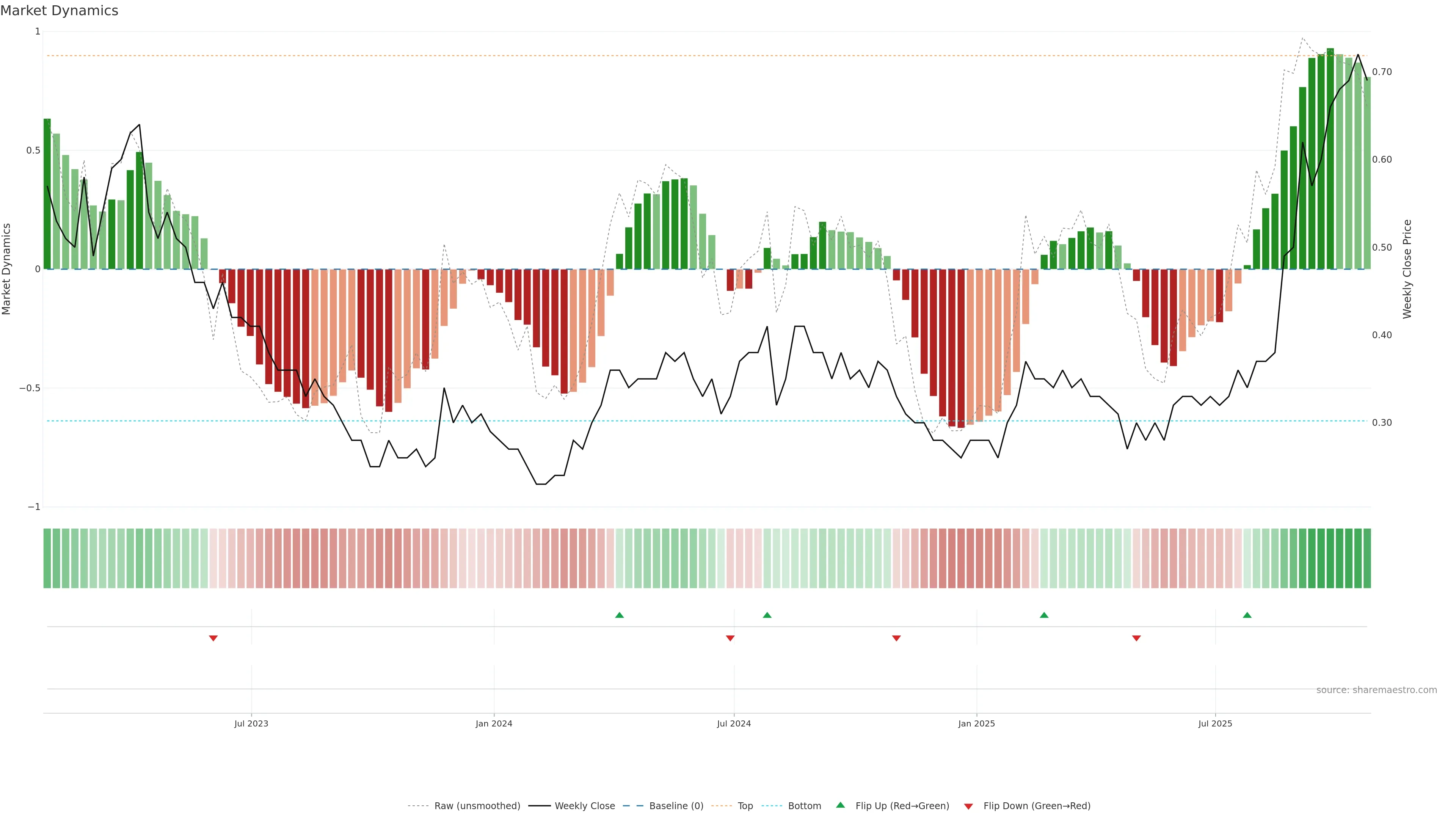Click the green Flip Up marker after Jan 2025
This screenshot has width=1456, height=819.
click(x=1044, y=615)
